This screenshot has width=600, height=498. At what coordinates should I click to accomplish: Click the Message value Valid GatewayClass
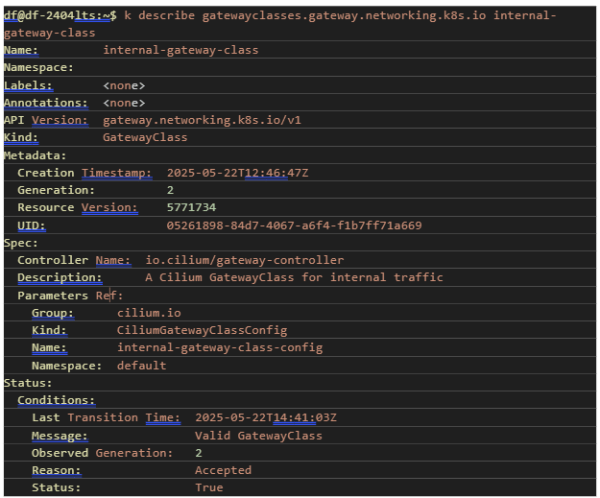(x=258, y=435)
